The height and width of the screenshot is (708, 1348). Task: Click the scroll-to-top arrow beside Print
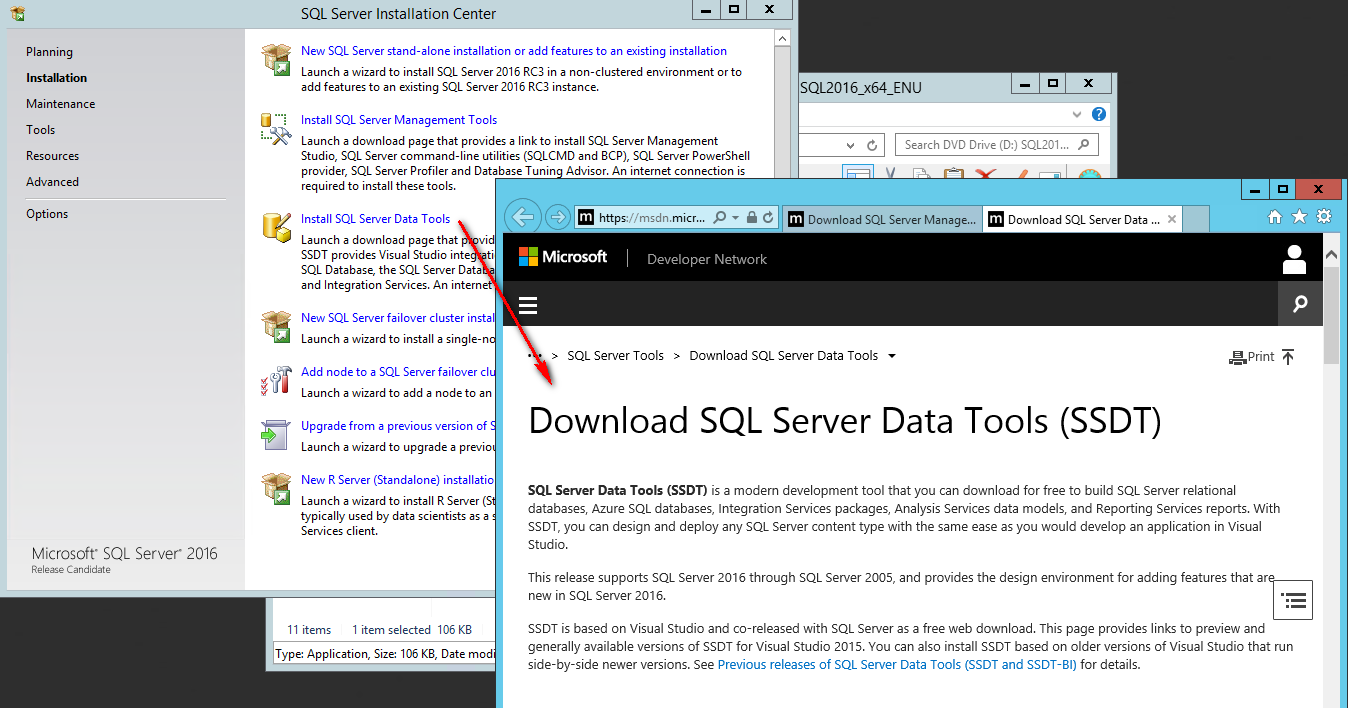tap(1288, 357)
